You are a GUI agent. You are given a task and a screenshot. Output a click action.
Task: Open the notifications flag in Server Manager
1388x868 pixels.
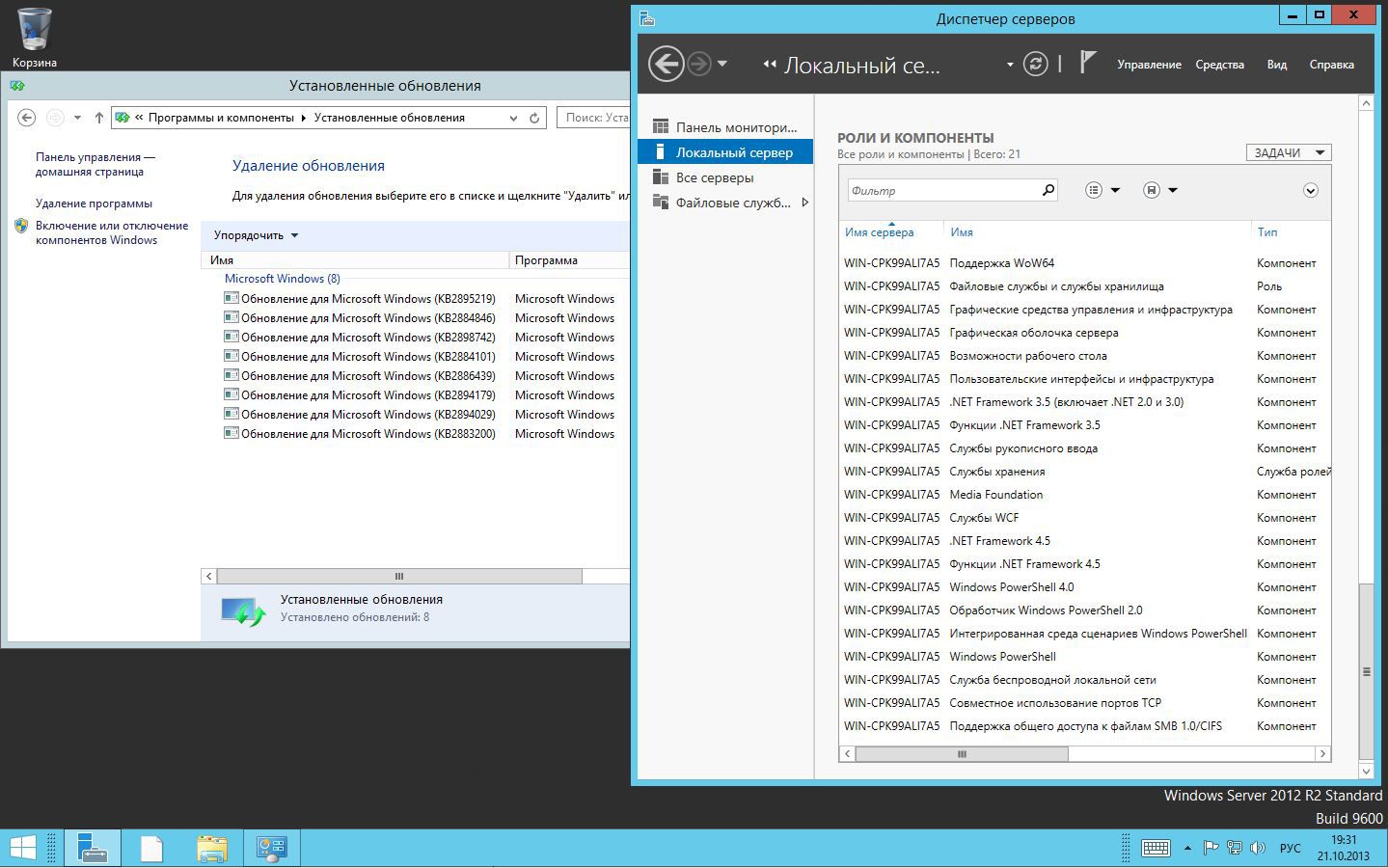tap(1087, 63)
